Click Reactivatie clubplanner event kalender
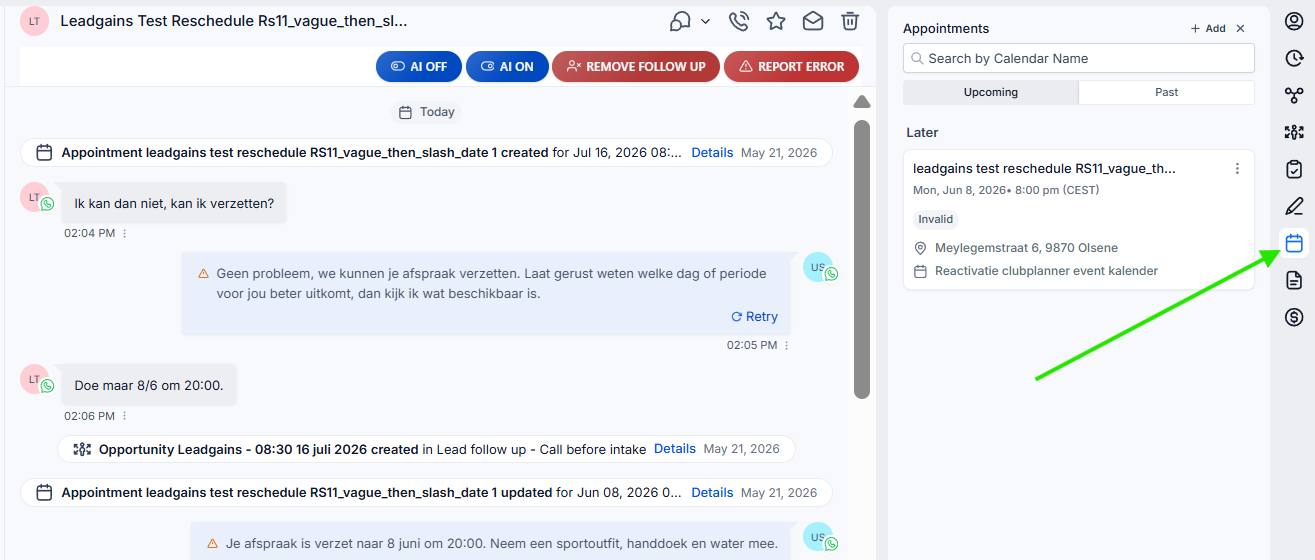The height and width of the screenshot is (560, 1315). pos(1046,271)
